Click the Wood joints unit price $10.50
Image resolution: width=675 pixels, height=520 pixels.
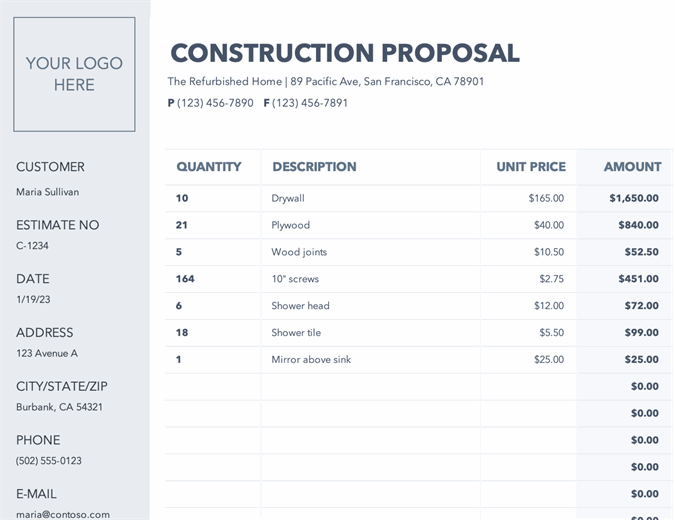tap(548, 252)
